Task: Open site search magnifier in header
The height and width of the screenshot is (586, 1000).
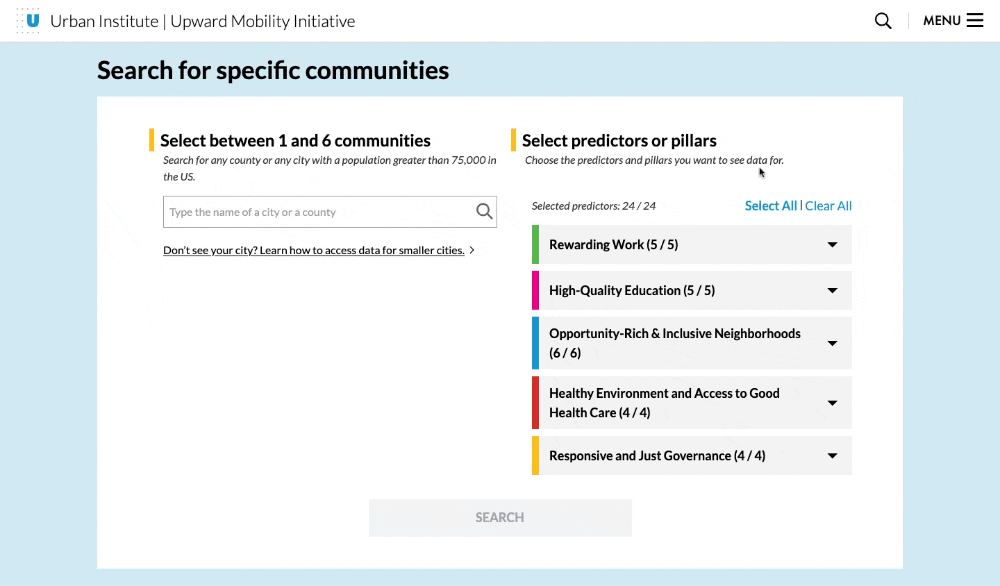Action: [883, 21]
